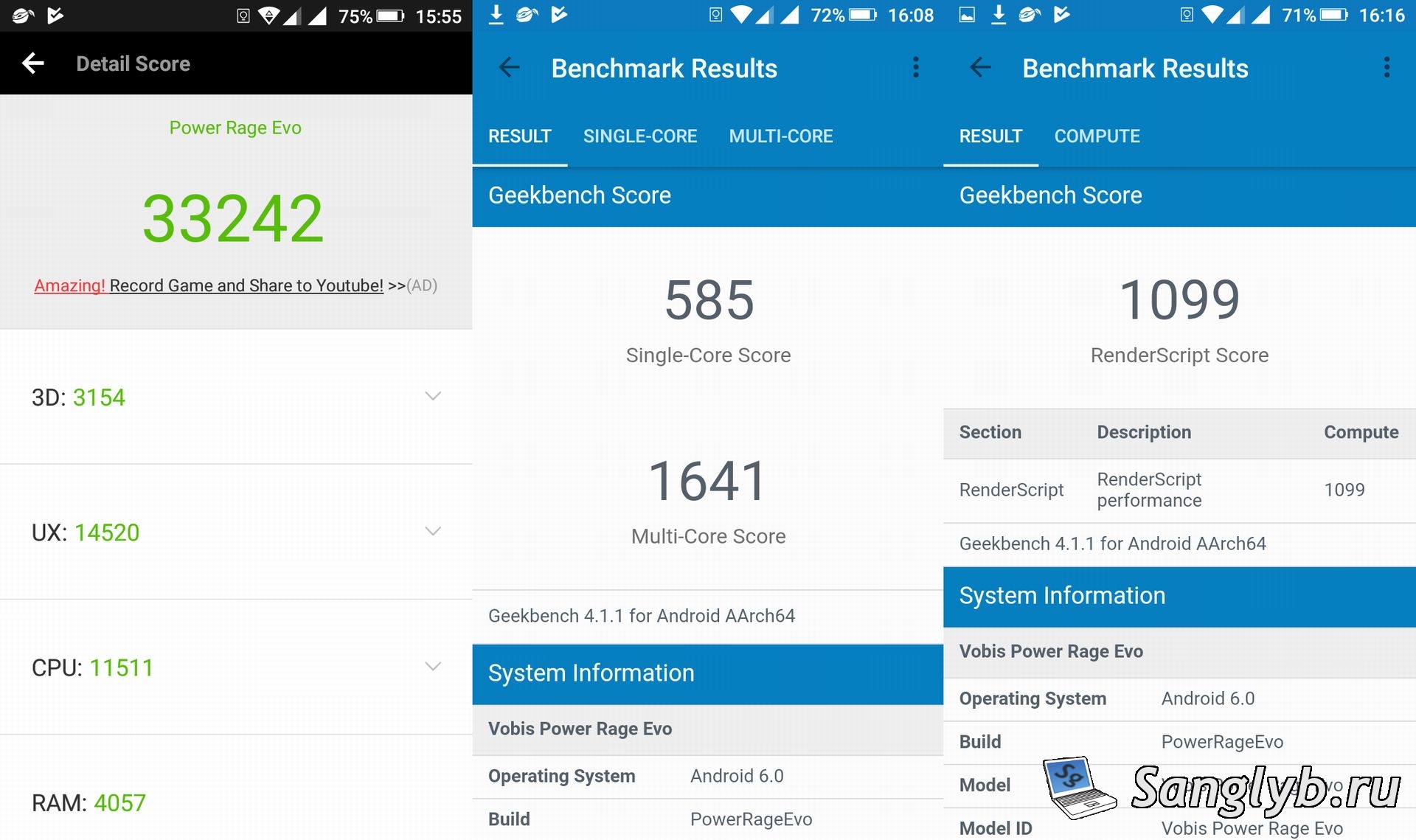
Task: Tap Compute column header
Action: 1361,432
